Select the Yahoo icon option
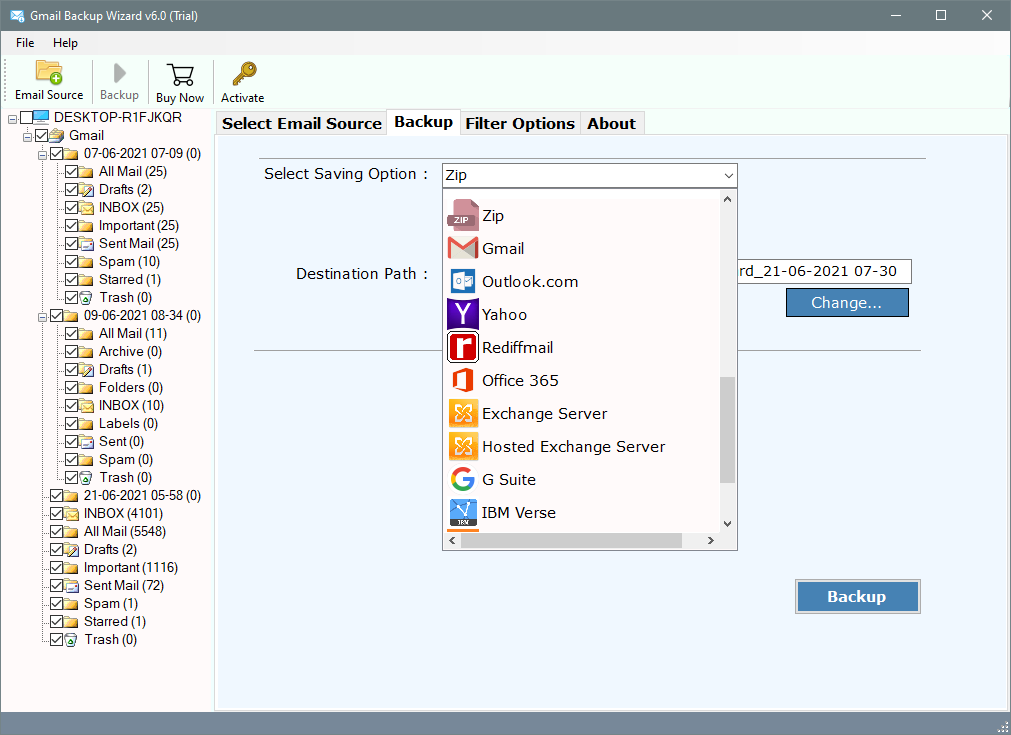 point(463,314)
